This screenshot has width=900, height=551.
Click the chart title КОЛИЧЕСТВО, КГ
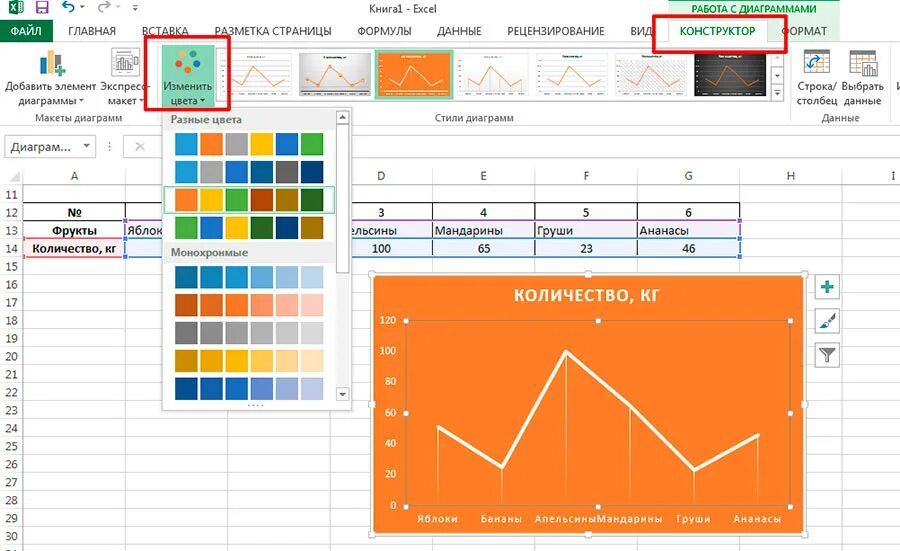587,296
